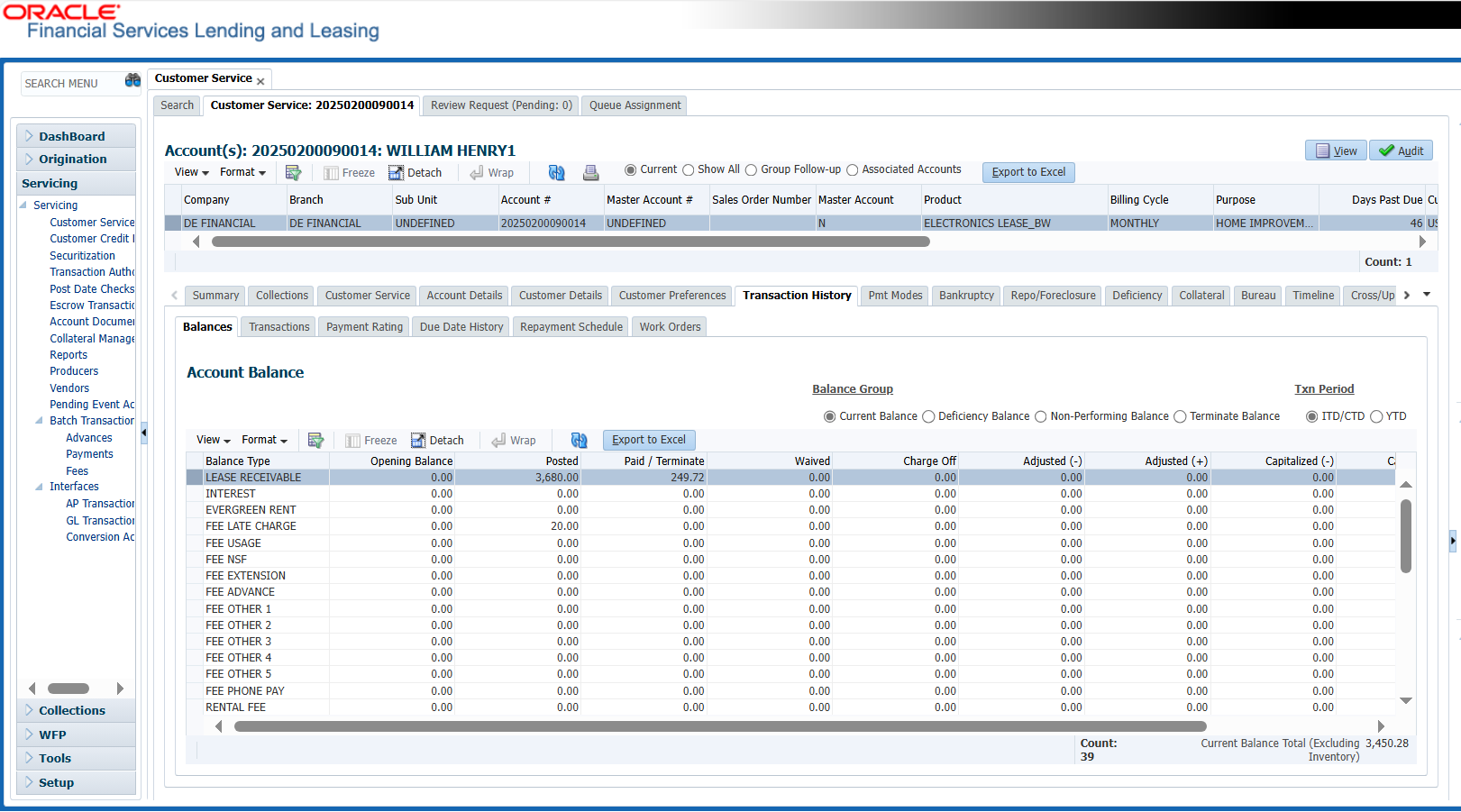This screenshot has height=812, width=1461.
Task: Collapse the left navigation panel splitter
Action: tap(143, 433)
